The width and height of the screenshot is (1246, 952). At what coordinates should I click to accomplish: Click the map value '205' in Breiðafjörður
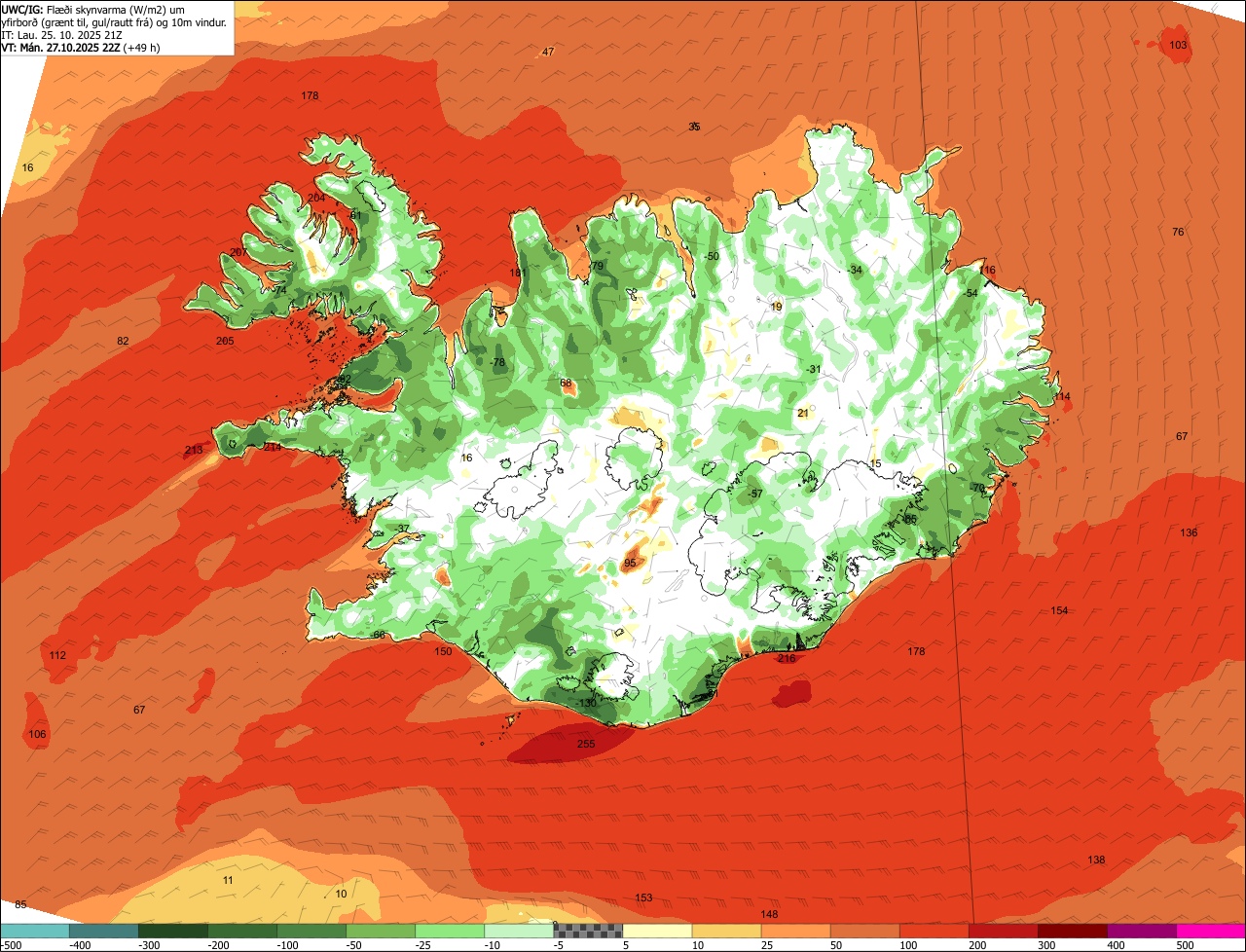click(225, 341)
